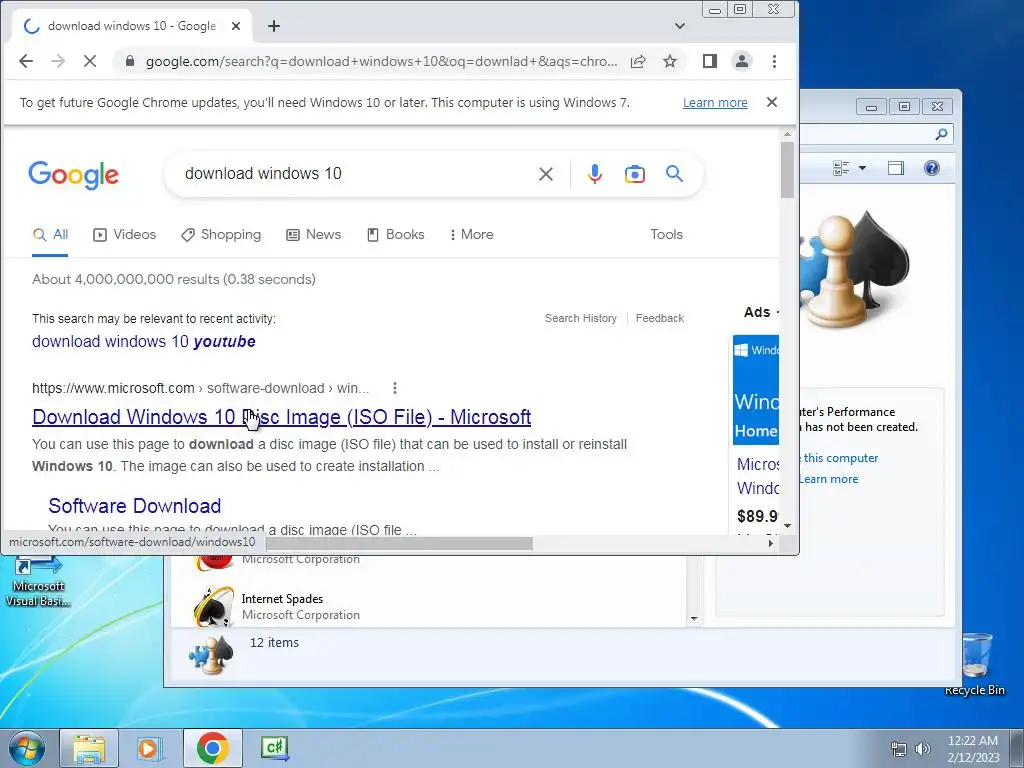
Task: Click the horizontal scrollbar right arrow
Action: tap(771, 543)
